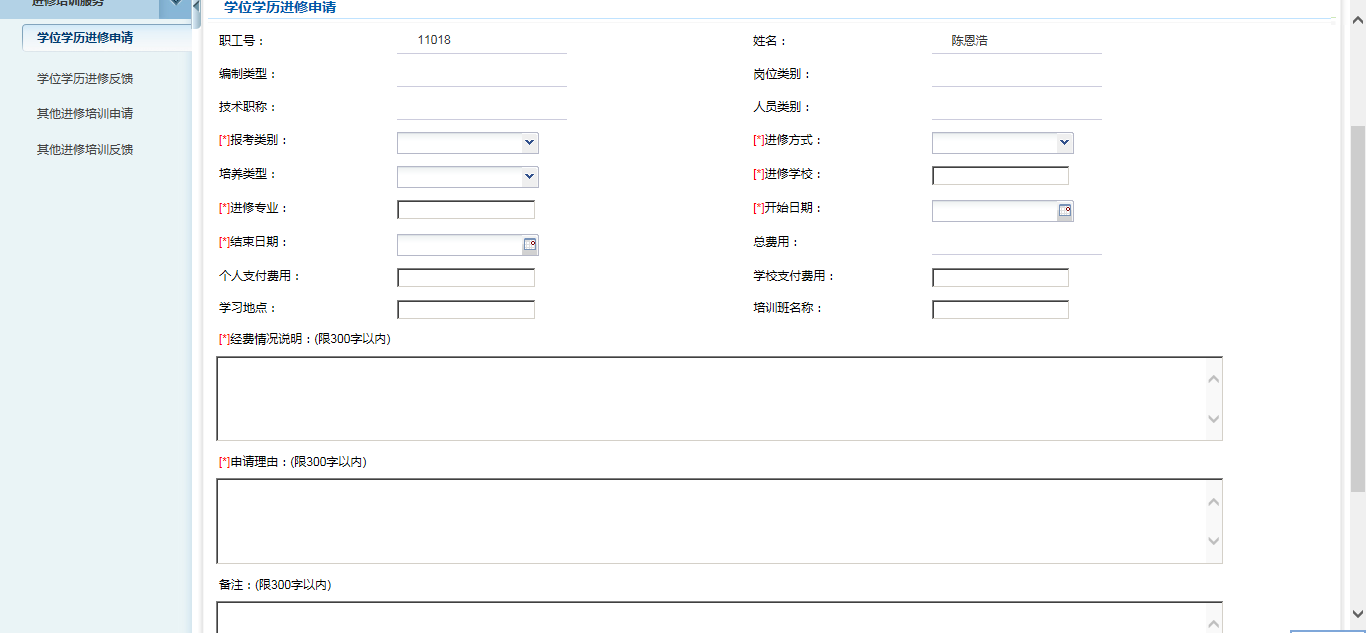Click into the 学校支付费用 field
1366x633 pixels.
[1000, 277]
